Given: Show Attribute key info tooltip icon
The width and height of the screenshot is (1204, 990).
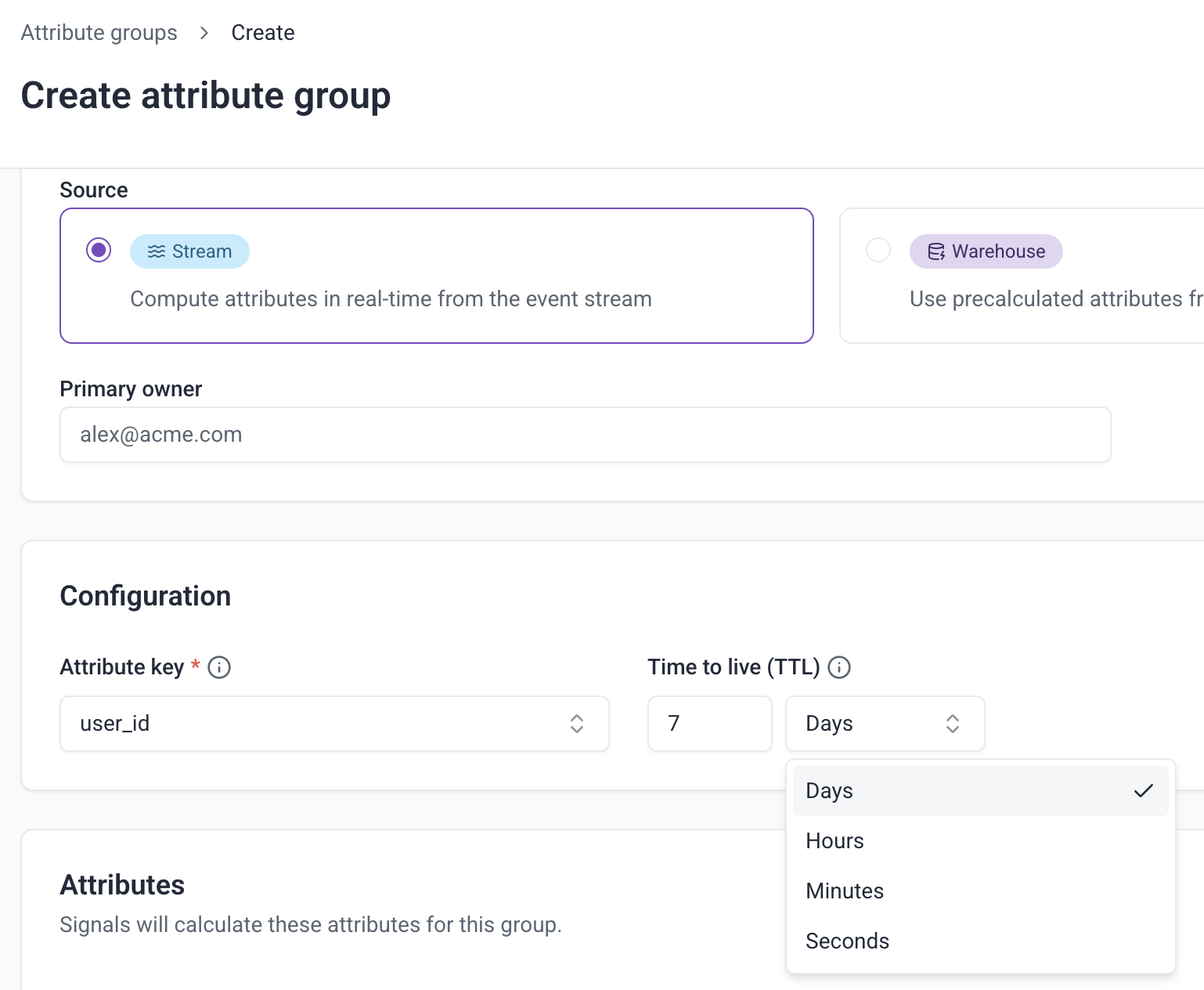Looking at the screenshot, I should click(219, 667).
